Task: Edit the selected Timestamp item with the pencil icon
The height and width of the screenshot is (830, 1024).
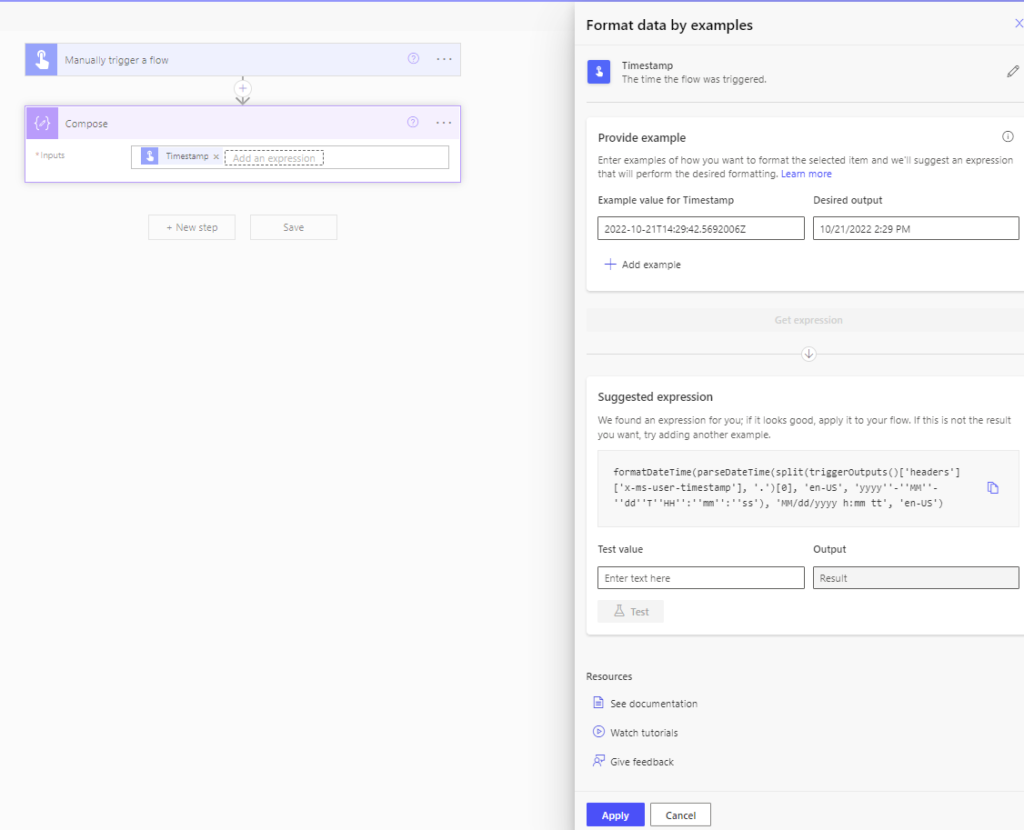Action: (1013, 72)
